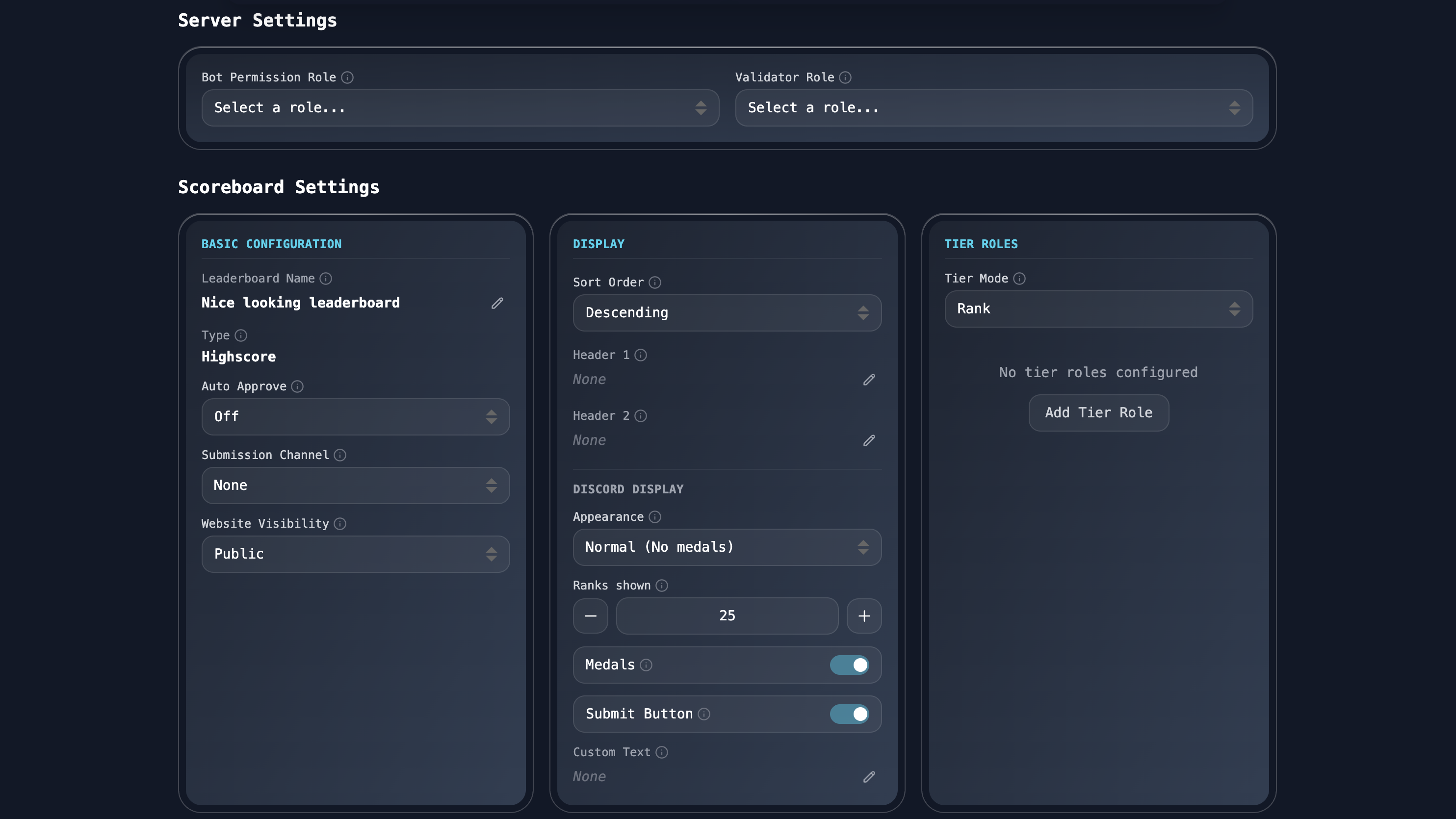Click the info icon beside Validator Role
This screenshot has height=819, width=1456.
click(844, 77)
